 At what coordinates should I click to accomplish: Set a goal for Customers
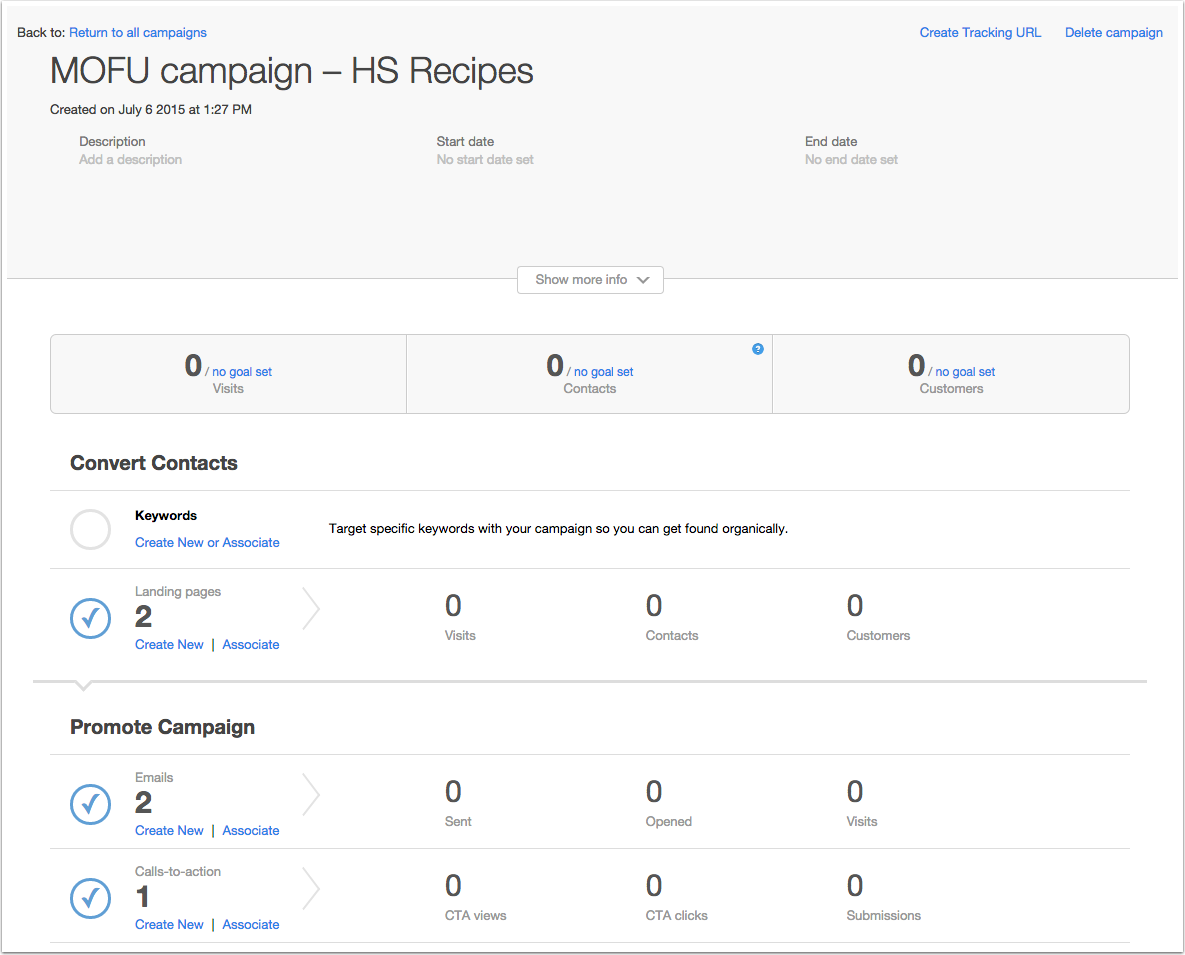click(965, 372)
